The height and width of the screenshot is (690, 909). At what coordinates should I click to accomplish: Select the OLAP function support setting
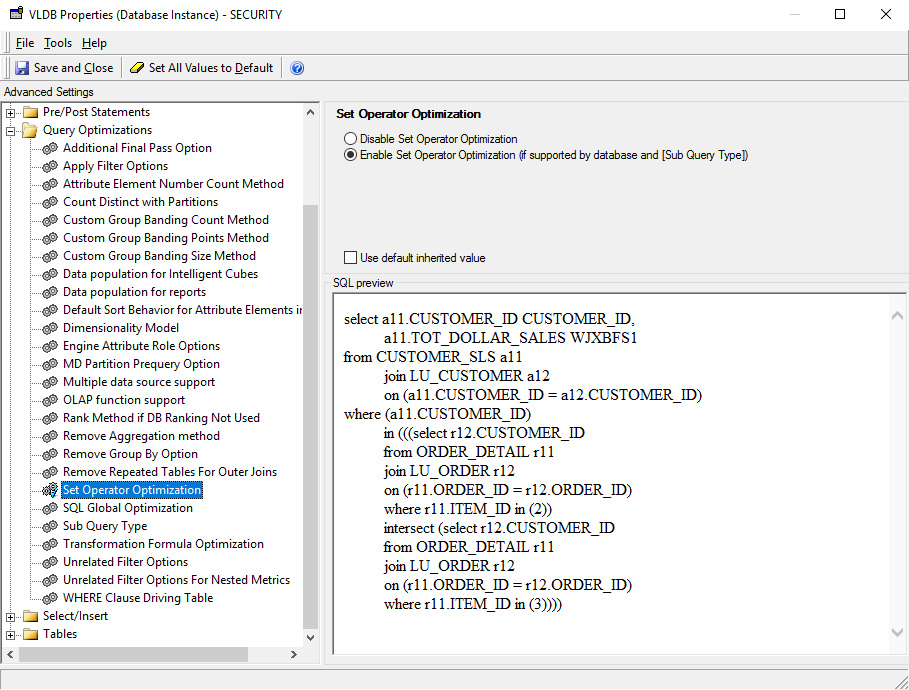point(124,400)
